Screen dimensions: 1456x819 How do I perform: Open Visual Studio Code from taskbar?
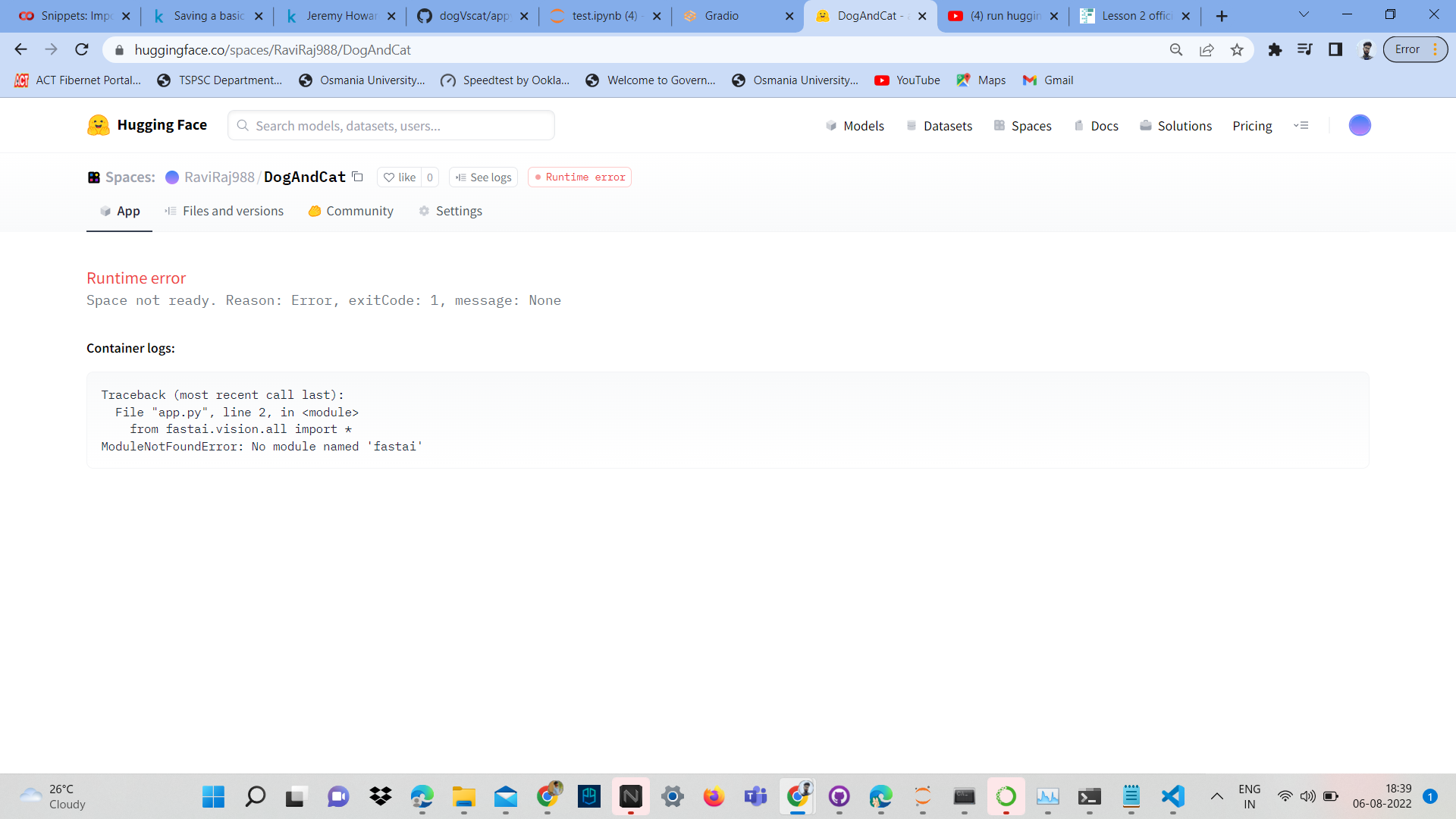pyautogui.click(x=1172, y=796)
